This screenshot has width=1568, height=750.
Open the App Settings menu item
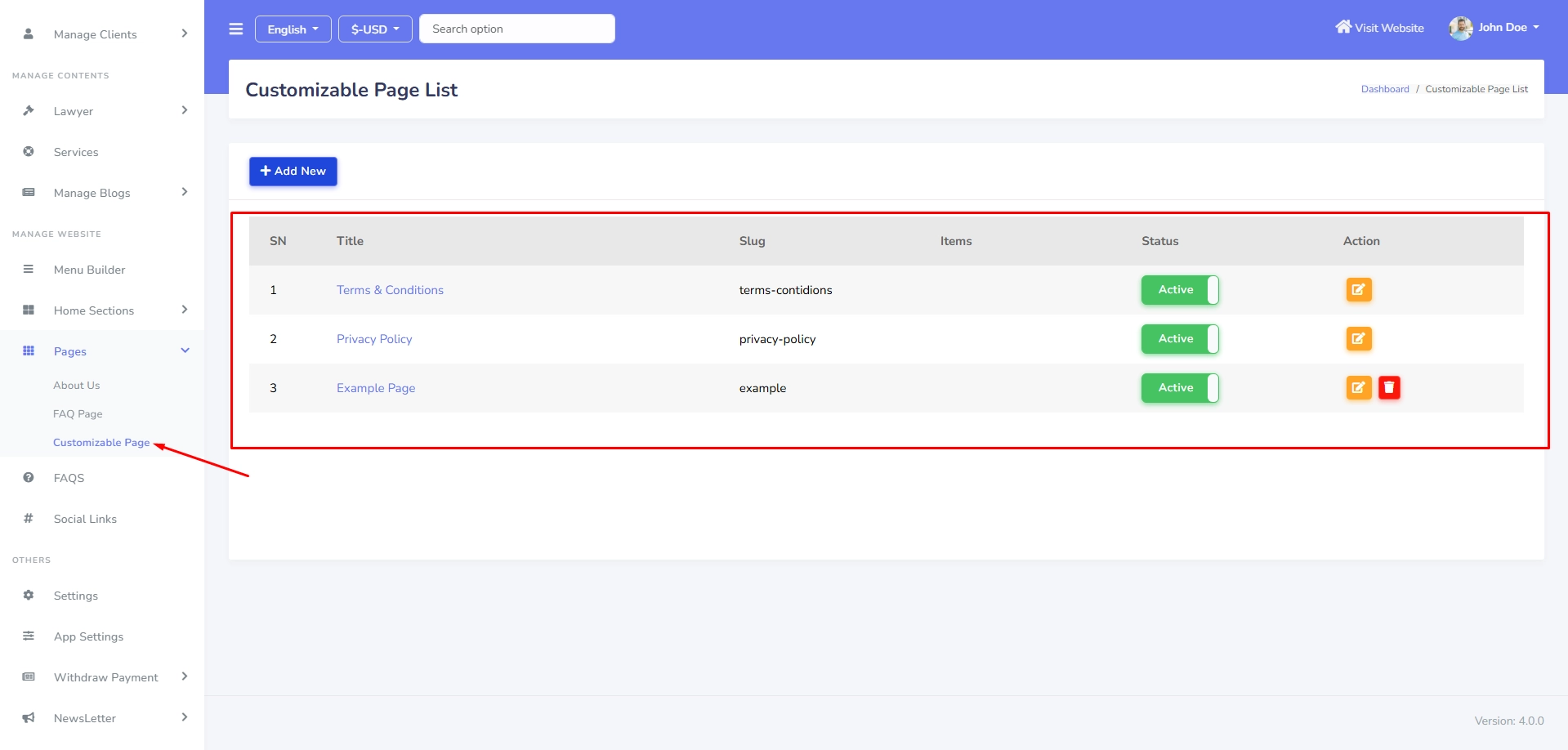click(88, 636)
